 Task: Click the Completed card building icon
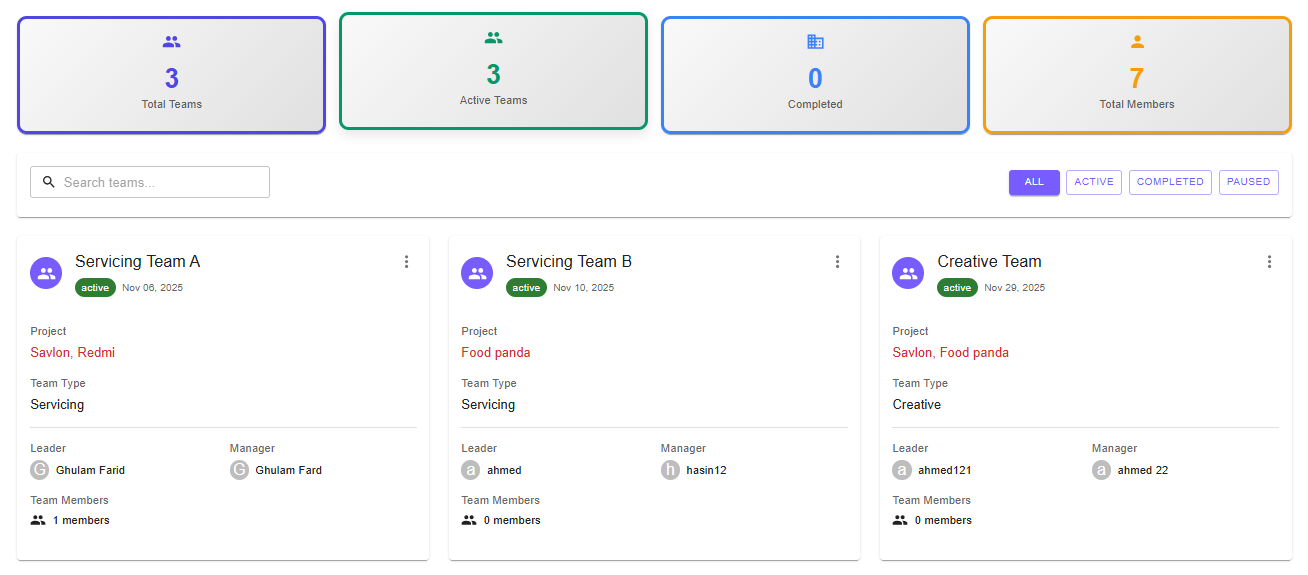coord(815,42)
